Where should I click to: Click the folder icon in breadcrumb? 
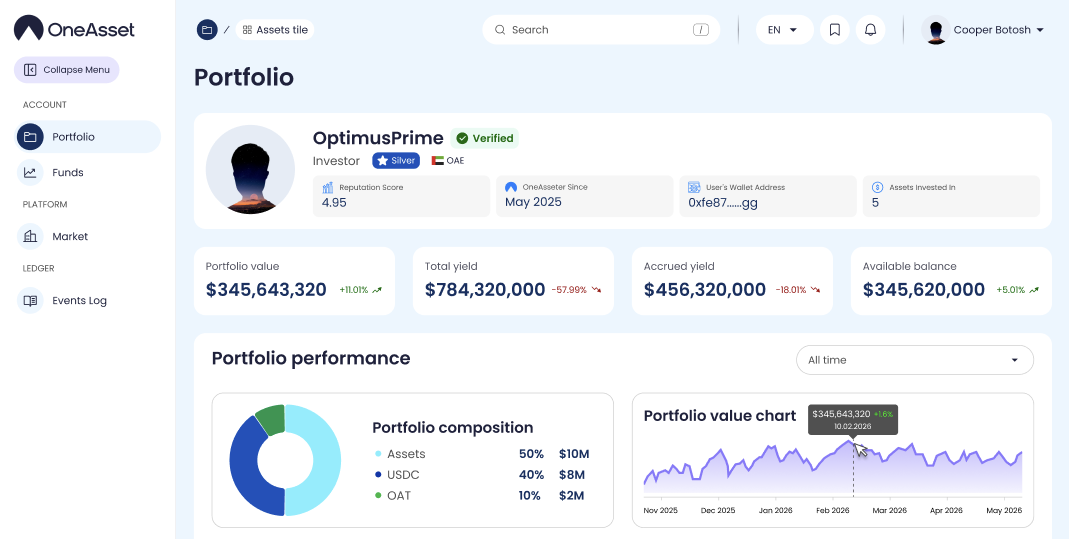[207, 30]
